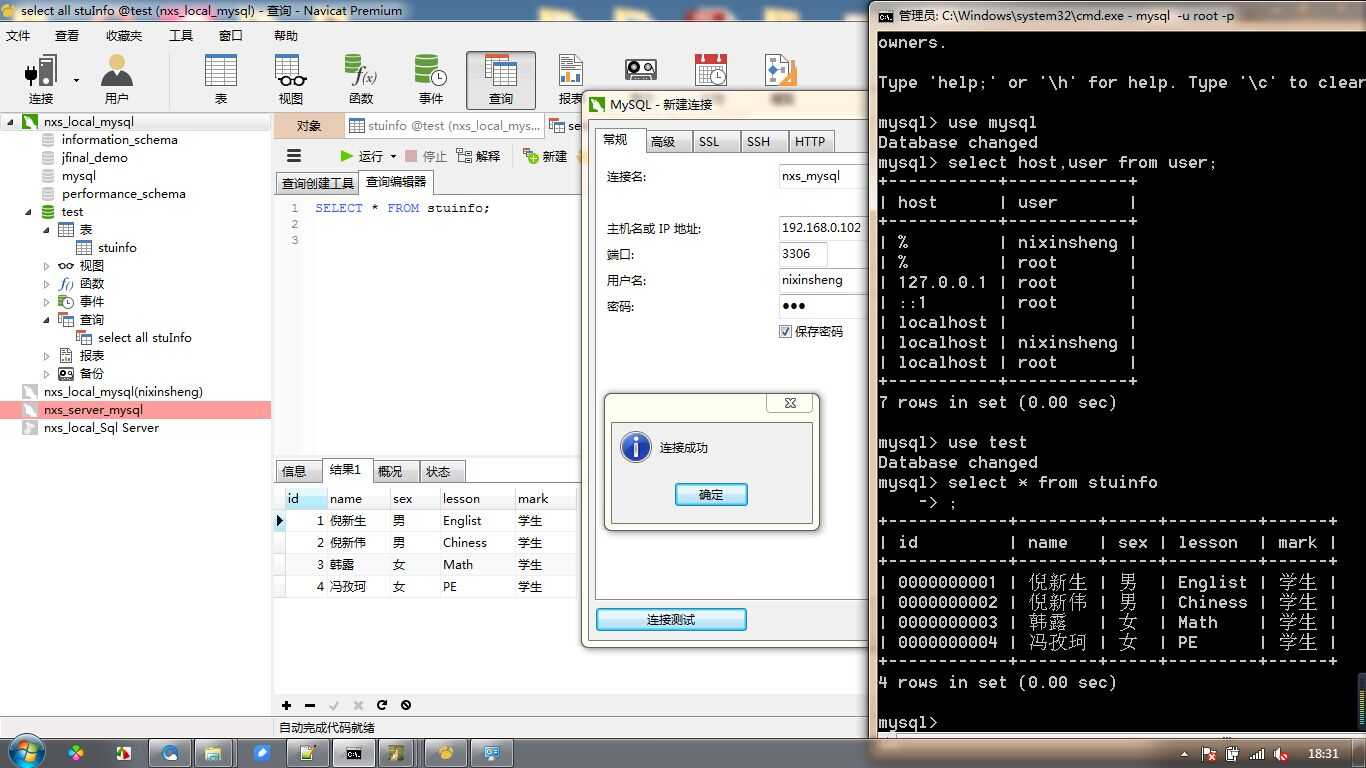Click 确定 in the 连接成功 dialog

coord(711,495)
